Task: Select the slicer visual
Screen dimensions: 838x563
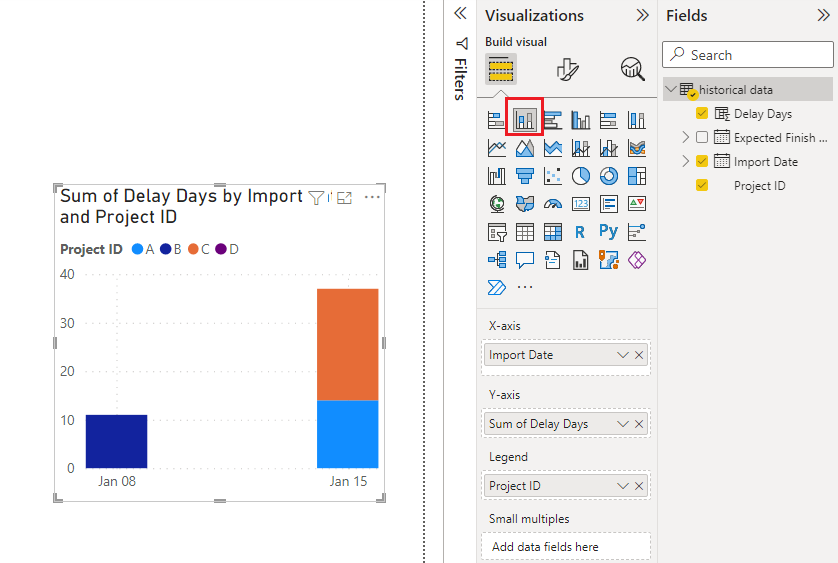Action: (x=496, y=232)
